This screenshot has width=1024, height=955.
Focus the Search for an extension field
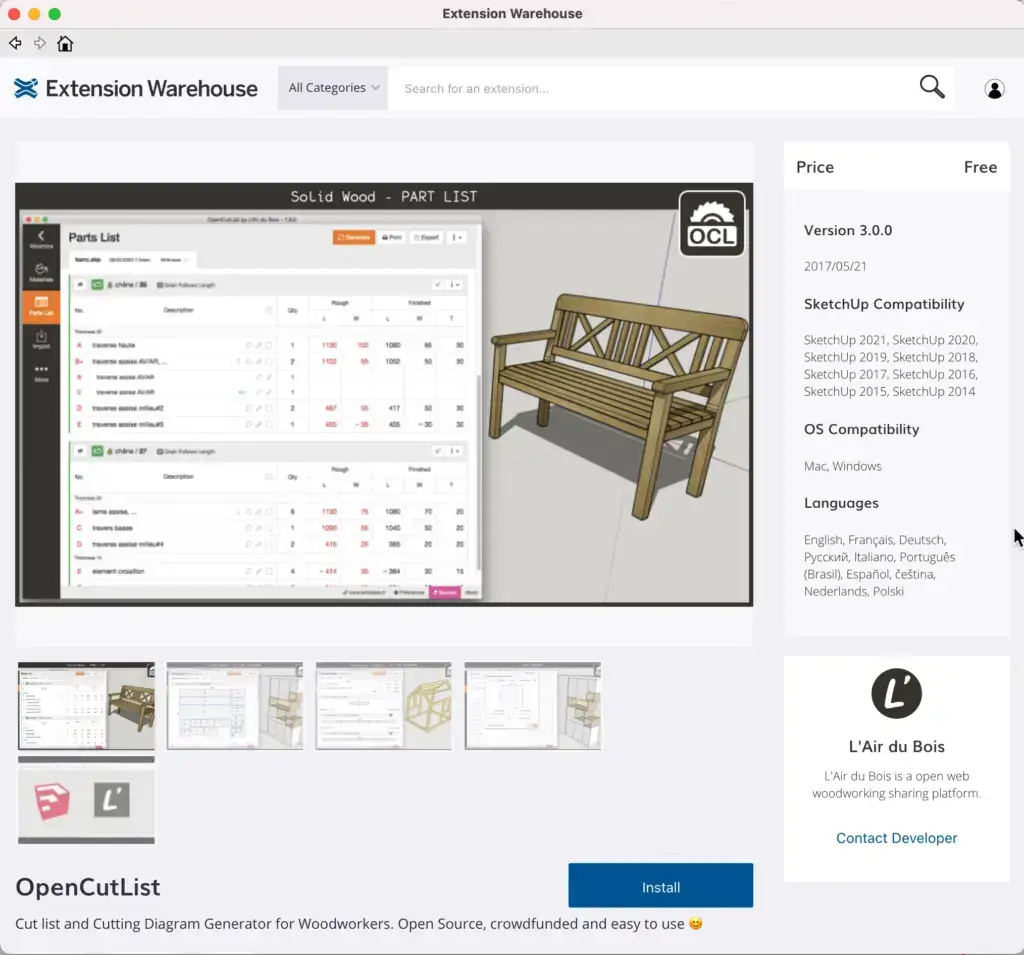(653, 88)
